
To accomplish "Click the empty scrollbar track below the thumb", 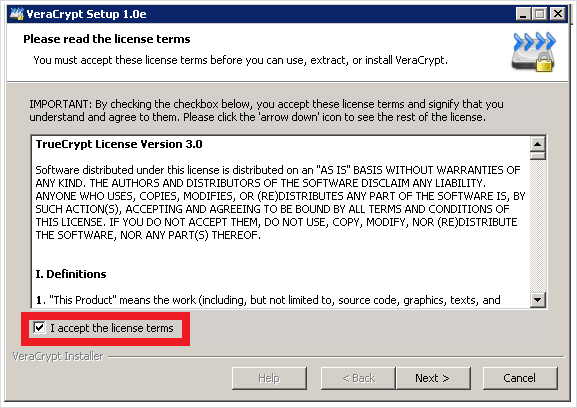I will pos(538,226).
